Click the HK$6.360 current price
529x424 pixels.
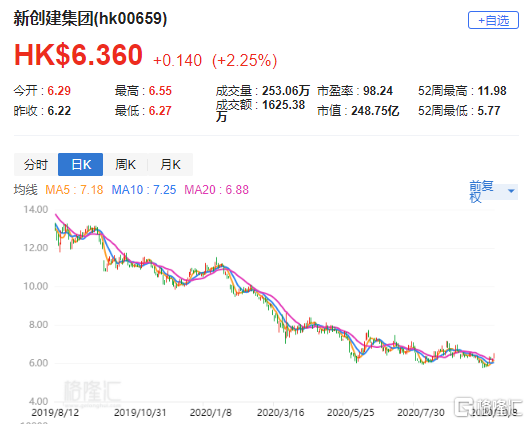click(78, 55)
